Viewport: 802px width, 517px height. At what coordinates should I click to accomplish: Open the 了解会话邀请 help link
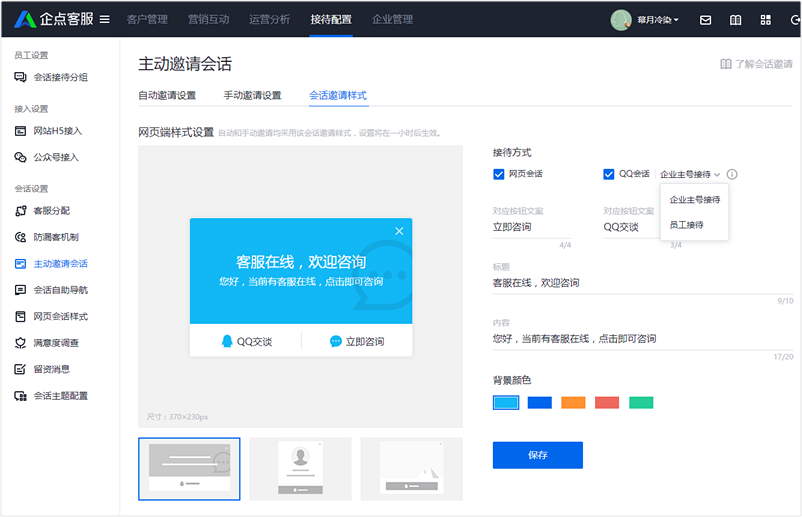[756, 64]
